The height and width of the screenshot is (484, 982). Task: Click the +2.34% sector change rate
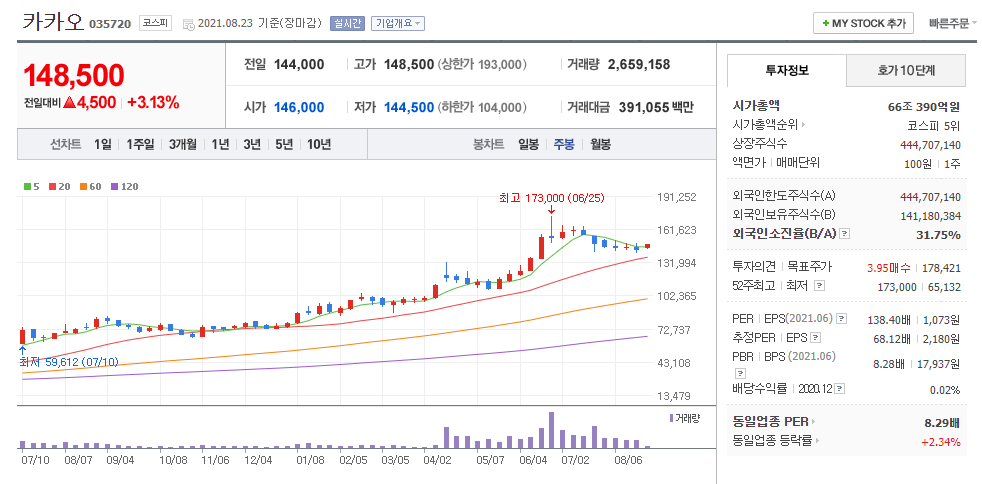(x=941, y=442)
